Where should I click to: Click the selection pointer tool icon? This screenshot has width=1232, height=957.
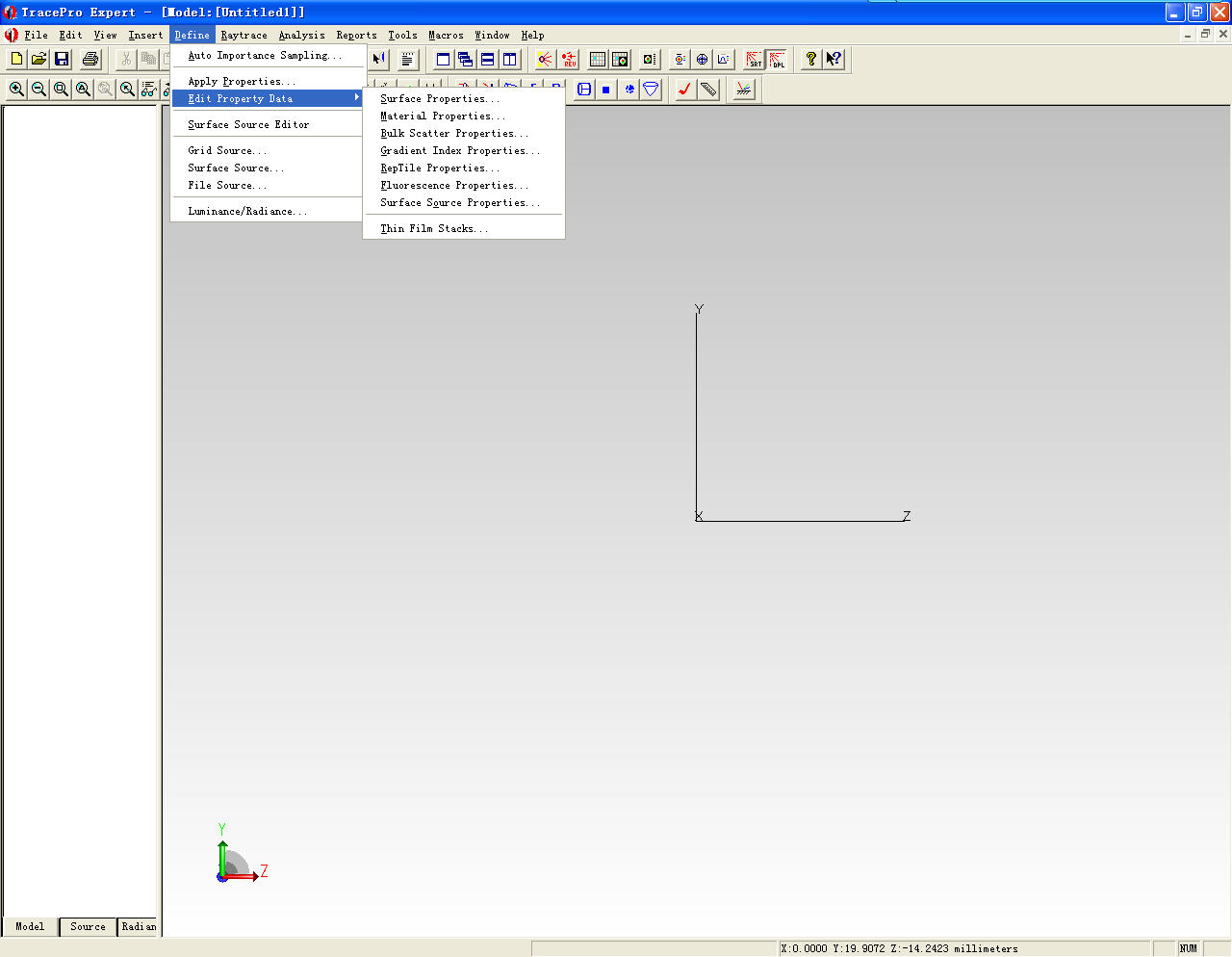pos(379,59)
